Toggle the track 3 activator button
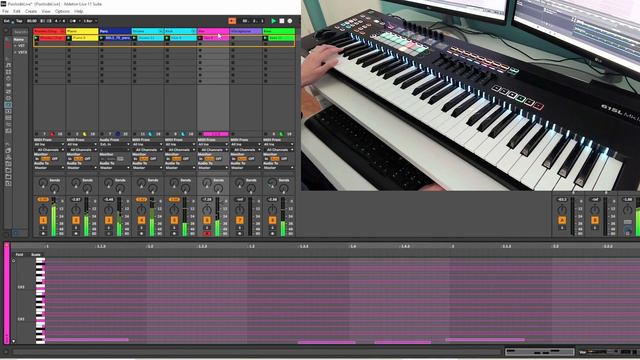The height and width of the screenshot is (360, 640). (x=109, y=220)
